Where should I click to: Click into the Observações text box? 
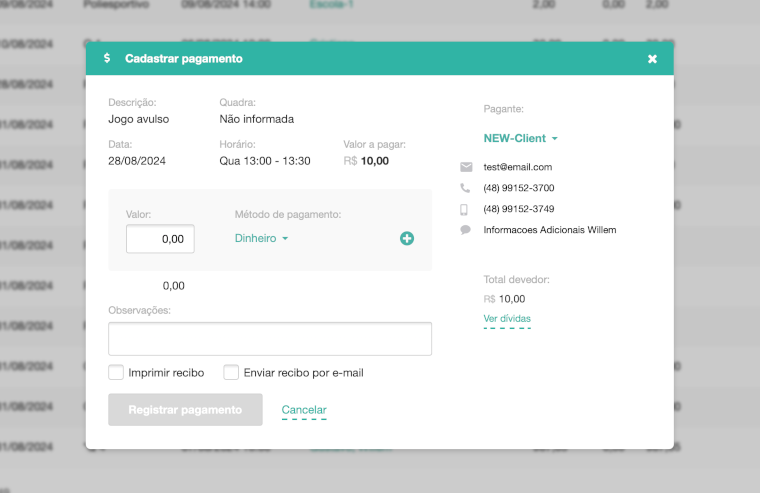pos(270,339)
